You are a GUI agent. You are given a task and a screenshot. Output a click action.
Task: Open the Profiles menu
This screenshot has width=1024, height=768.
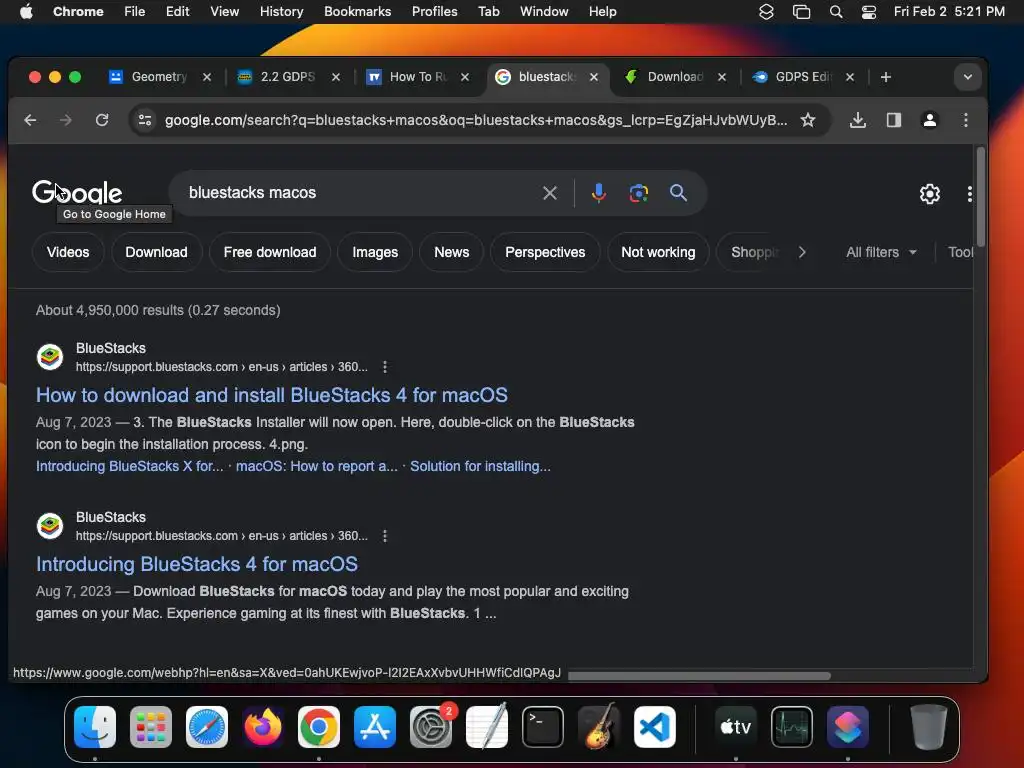pyautogui.click(x=434, y=12)
